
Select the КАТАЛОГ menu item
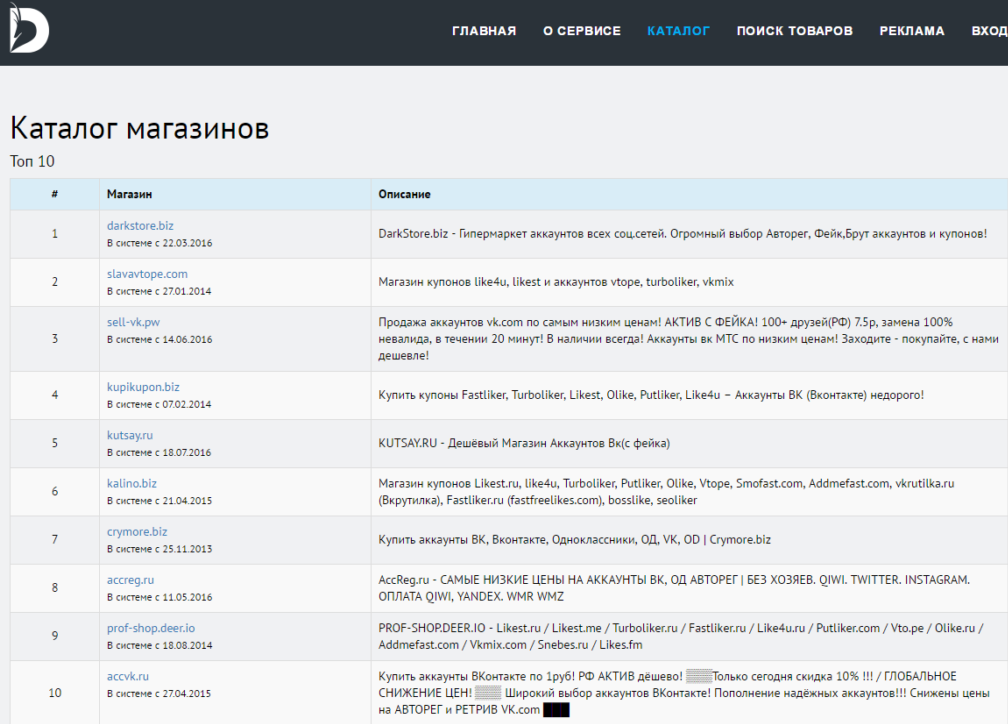[x=678, y=31]
